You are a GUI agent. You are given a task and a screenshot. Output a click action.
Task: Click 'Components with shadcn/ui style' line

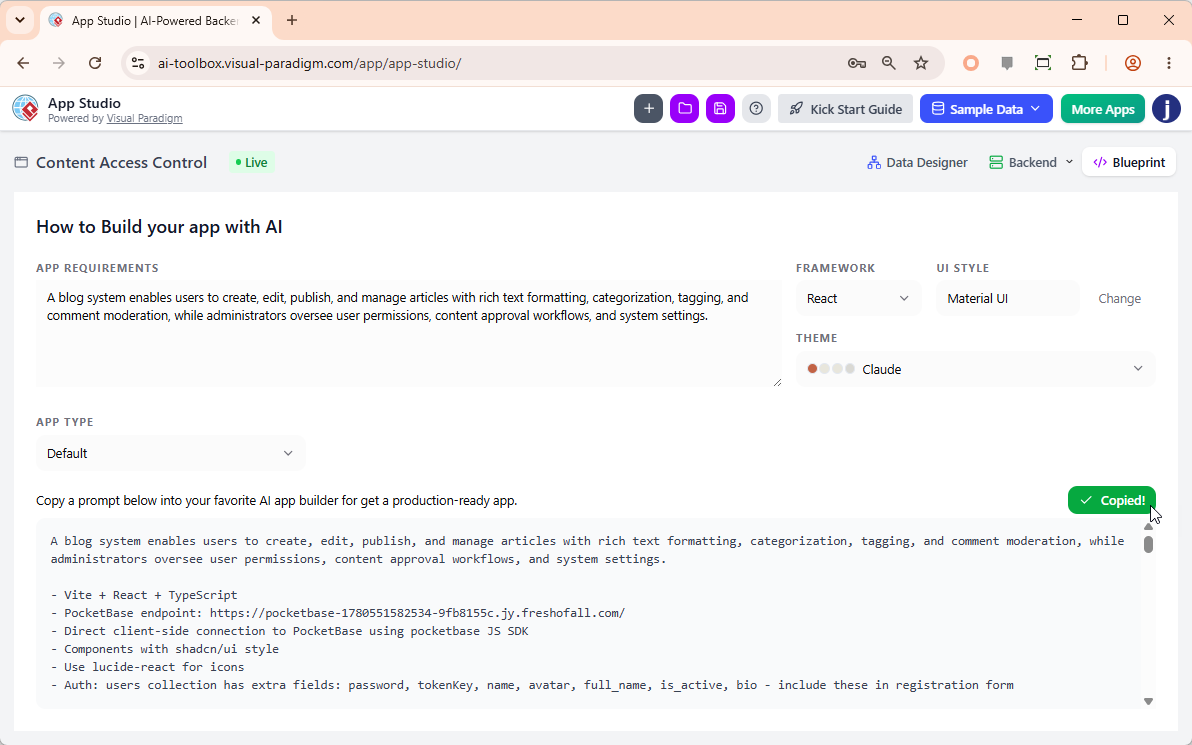coord(165,649)
